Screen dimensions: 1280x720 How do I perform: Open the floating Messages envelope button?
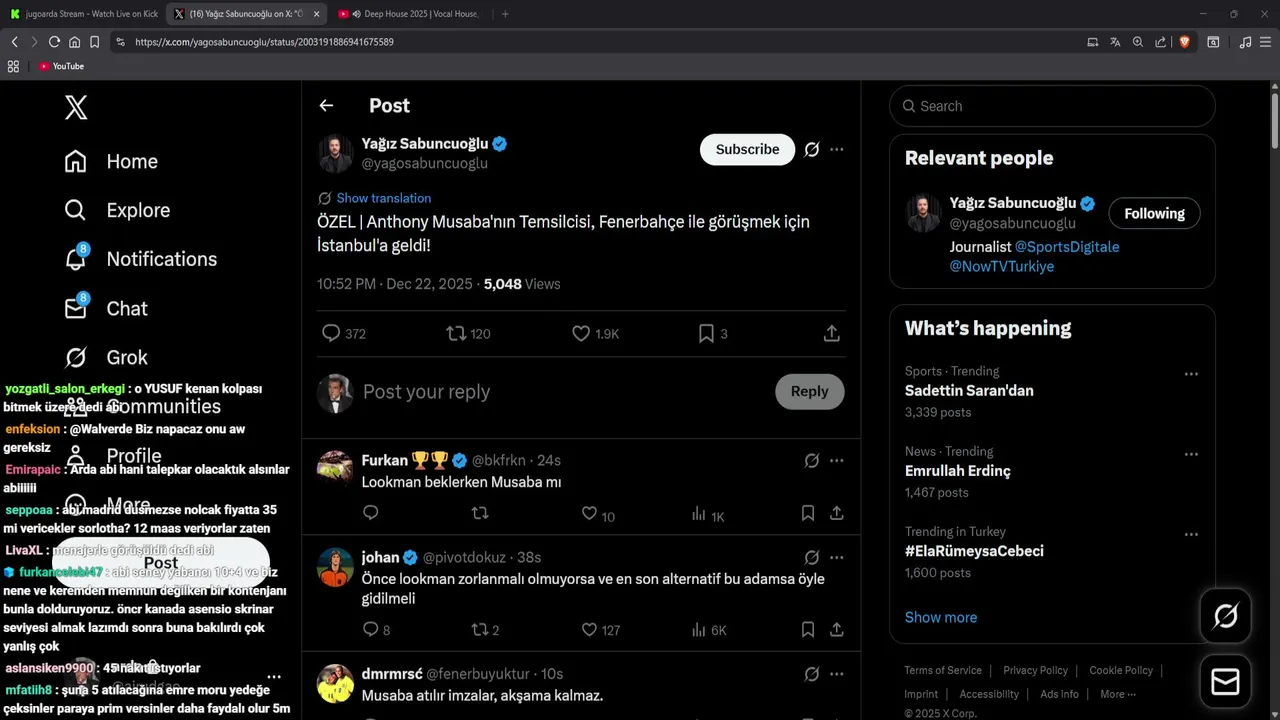[1225, 682]
